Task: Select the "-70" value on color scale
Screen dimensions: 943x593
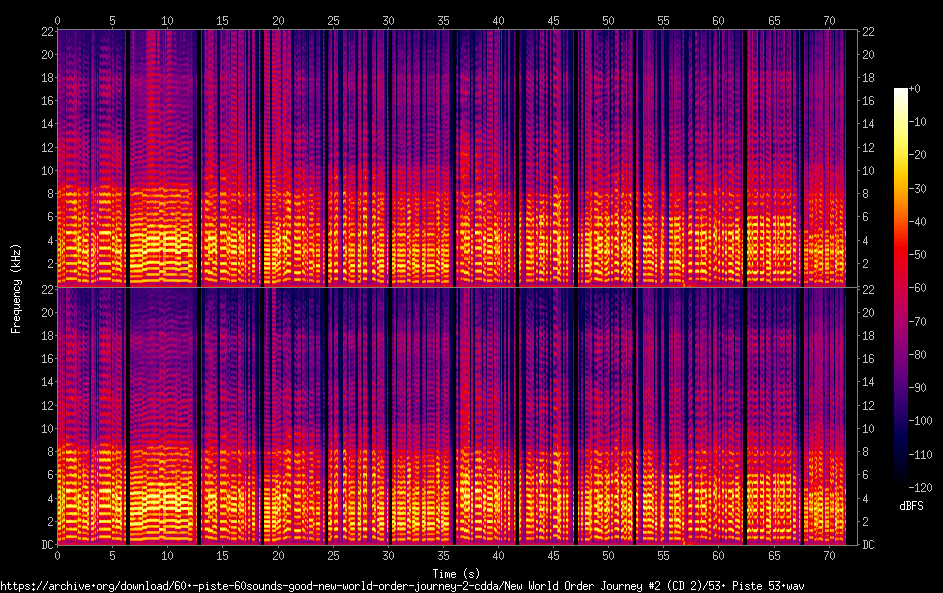Action: point(917,322)
